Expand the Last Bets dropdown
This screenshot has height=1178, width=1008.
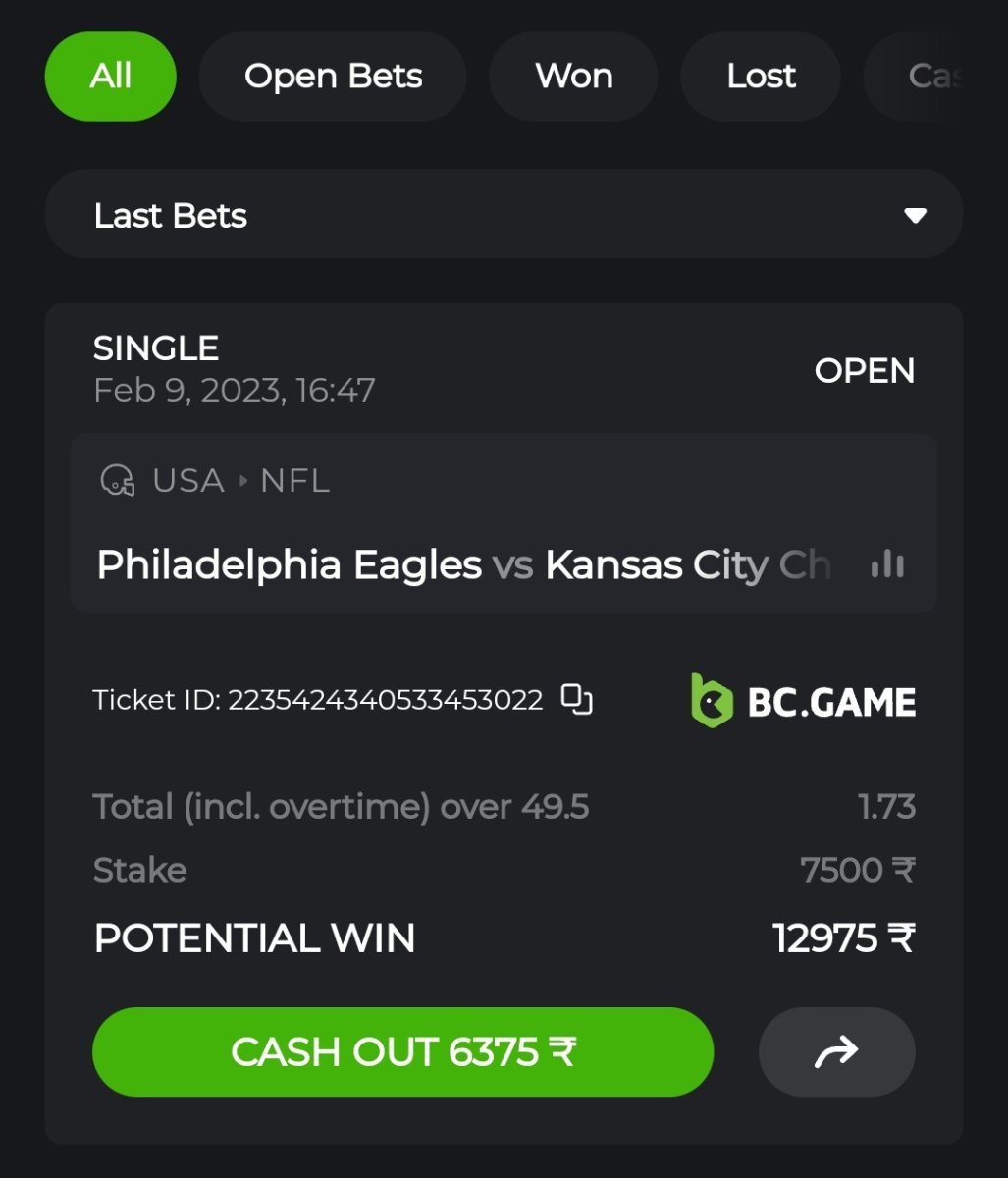click(x=503, y=215)
